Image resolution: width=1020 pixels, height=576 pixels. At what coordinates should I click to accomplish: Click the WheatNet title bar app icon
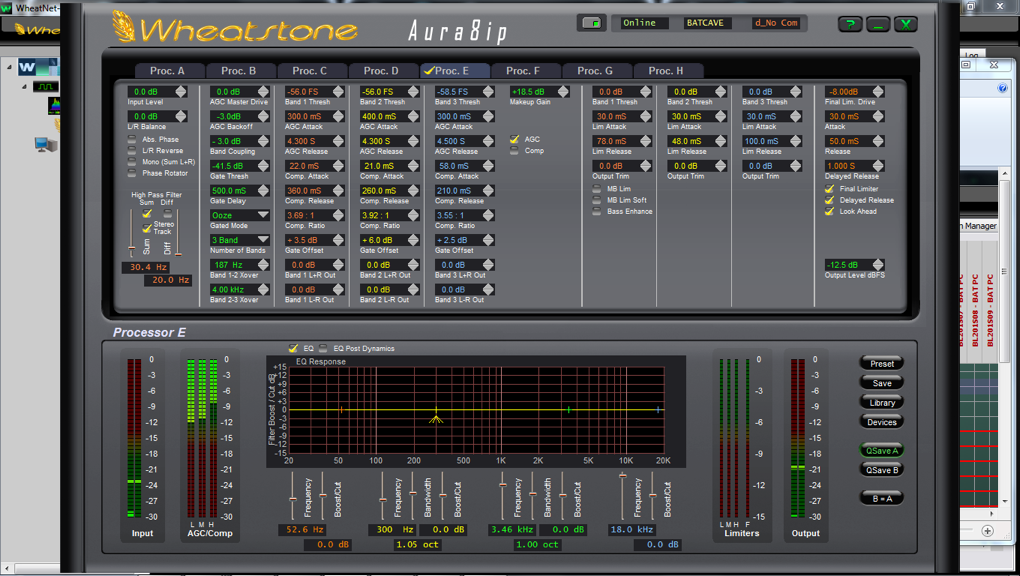[x=7, y=8]
